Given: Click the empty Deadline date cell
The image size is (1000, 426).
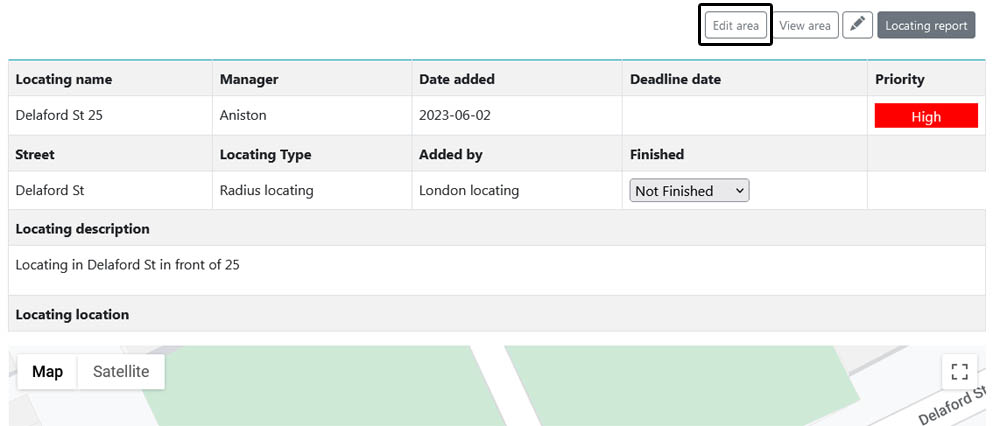Looking at the screenshot, I should tap(744, 115).
